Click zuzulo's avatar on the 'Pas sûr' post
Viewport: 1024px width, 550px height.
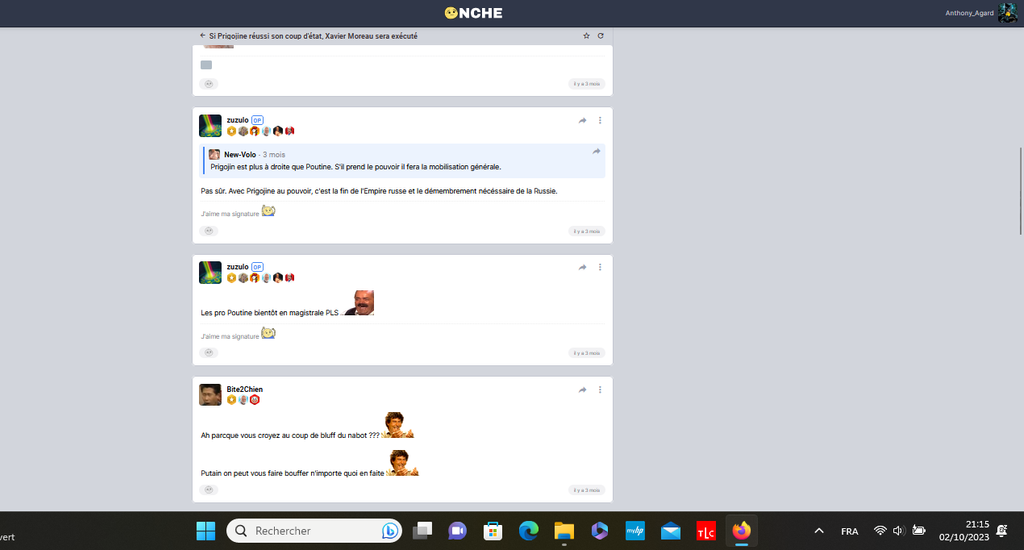[x=210, y=125]
